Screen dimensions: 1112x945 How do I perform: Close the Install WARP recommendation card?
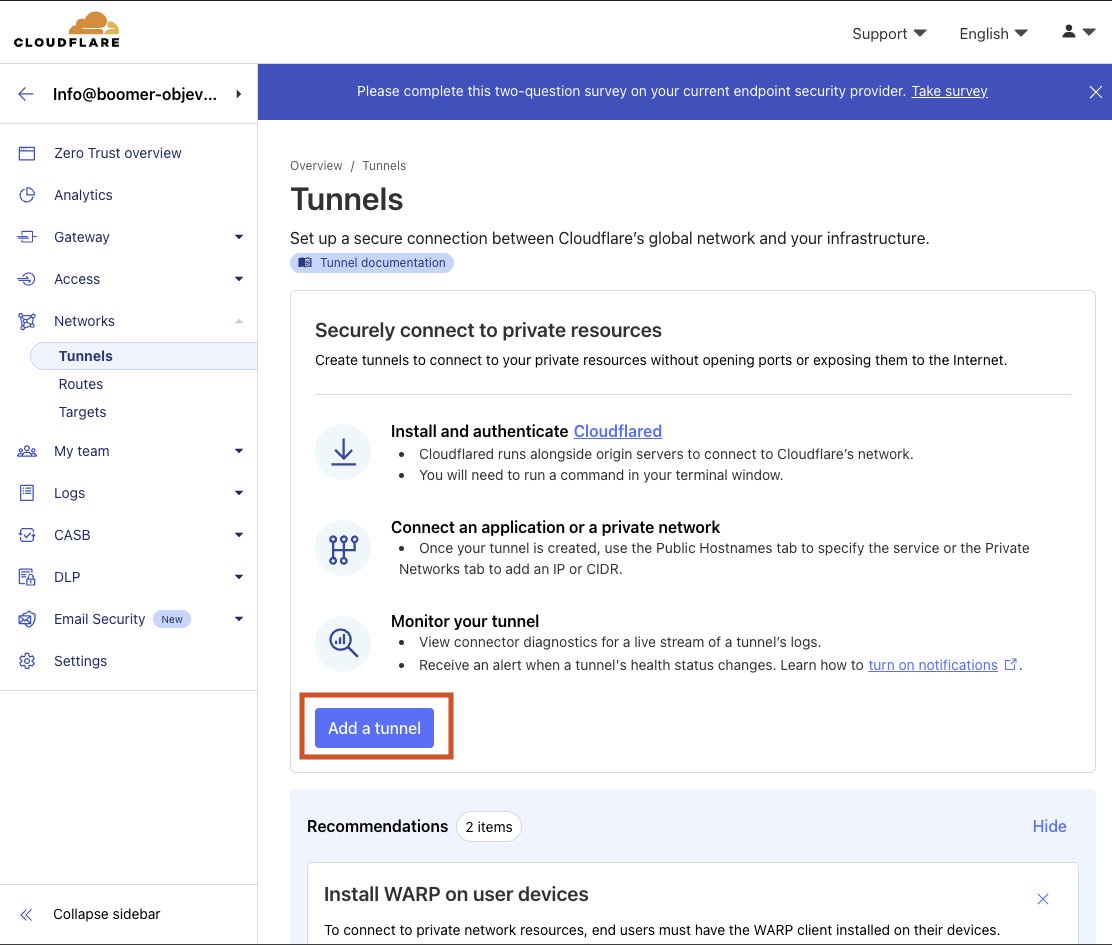[1043, 899]
